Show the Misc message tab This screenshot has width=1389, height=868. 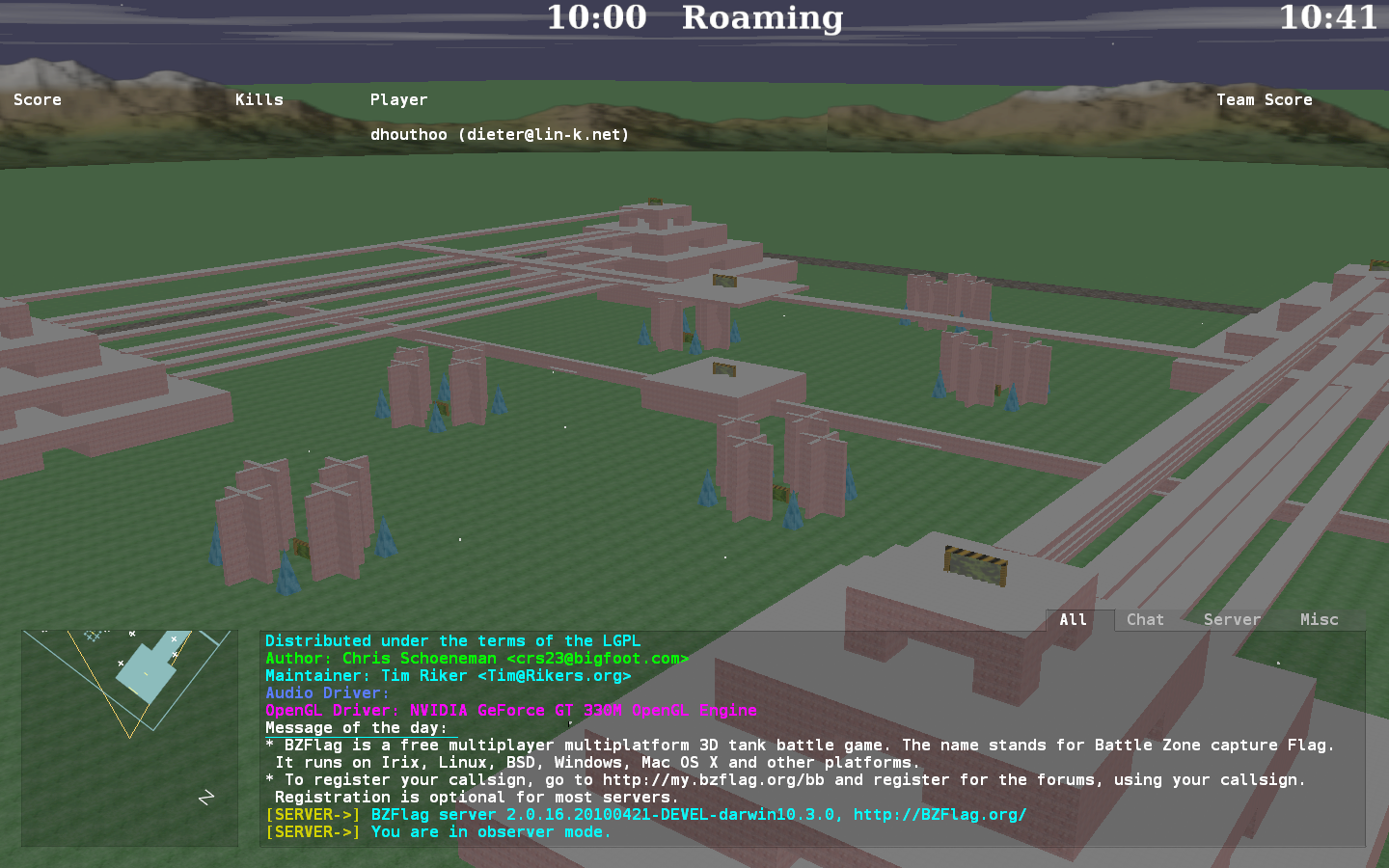[x=1319, y=620]
